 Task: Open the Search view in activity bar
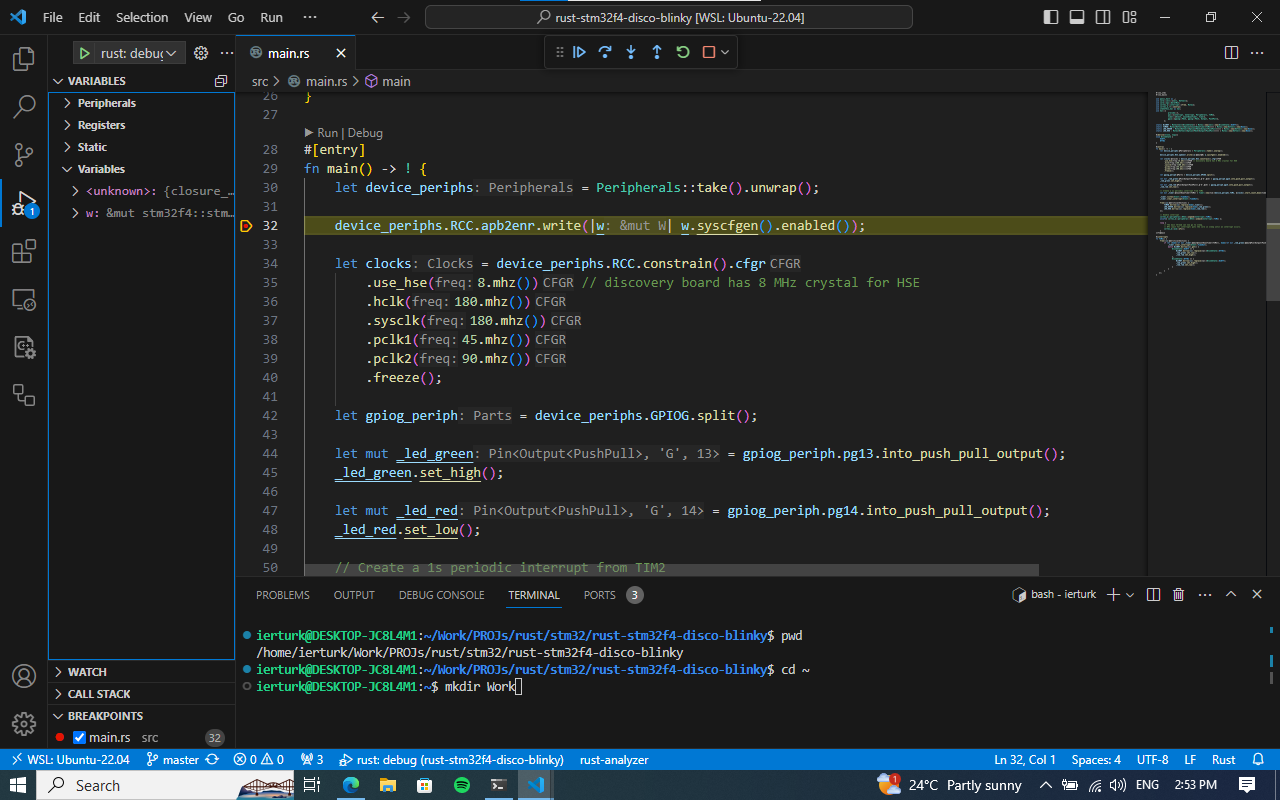pos(23,107)
